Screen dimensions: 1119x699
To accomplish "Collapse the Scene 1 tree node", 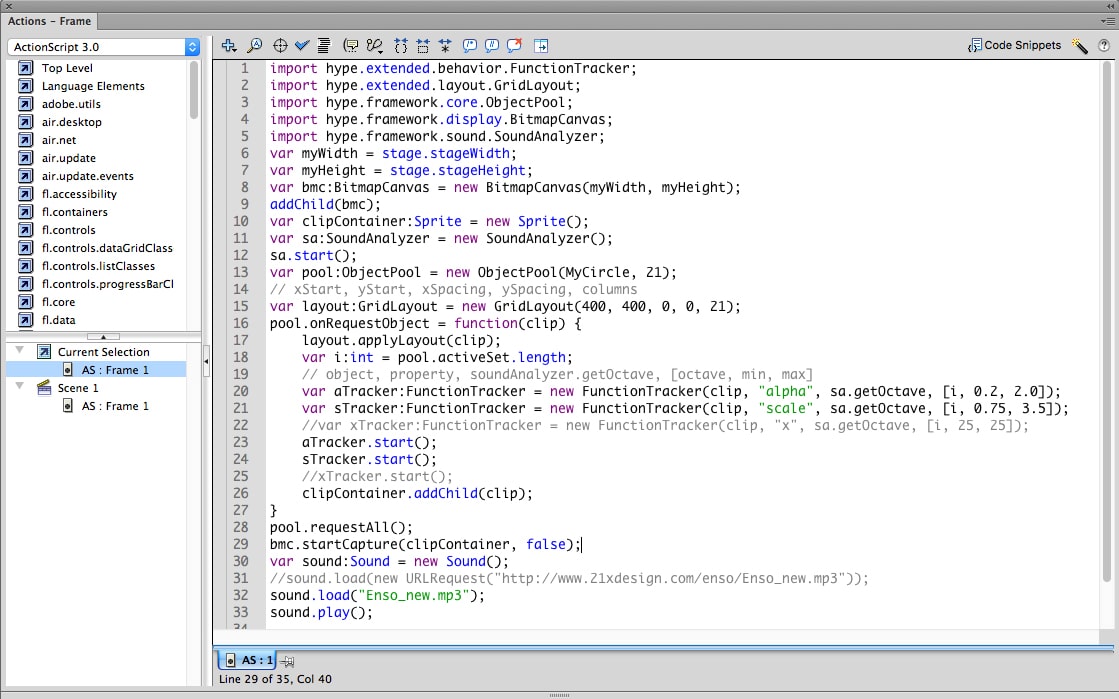I will 19,387.
